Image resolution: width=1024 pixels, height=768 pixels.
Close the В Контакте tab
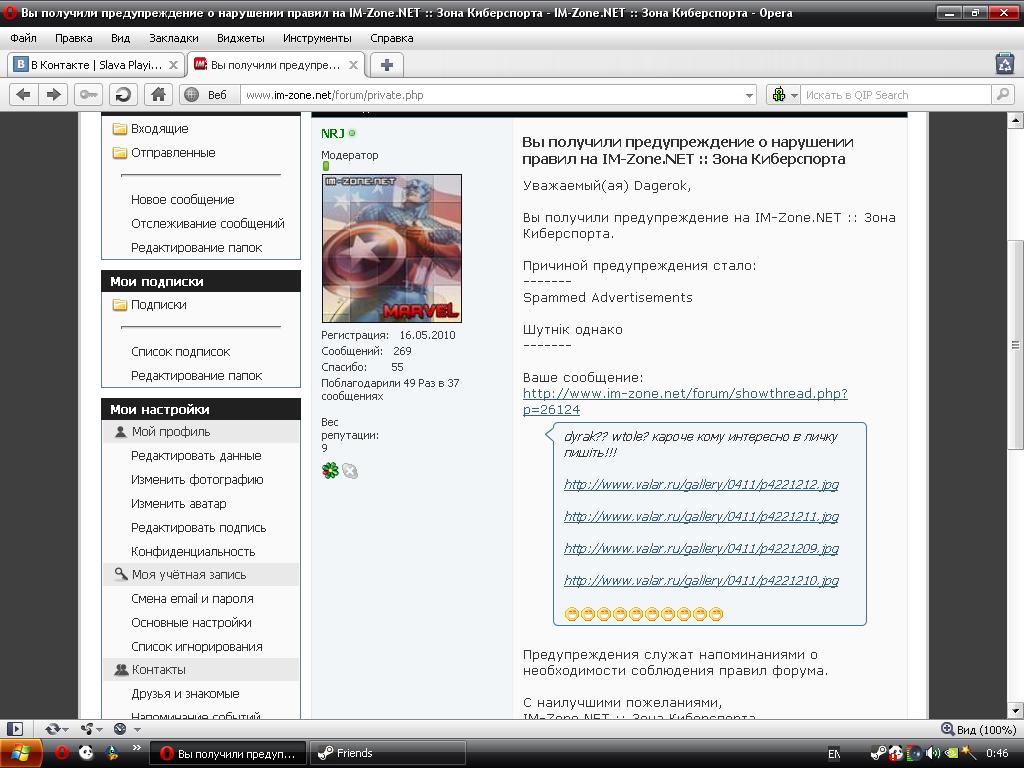173,65
